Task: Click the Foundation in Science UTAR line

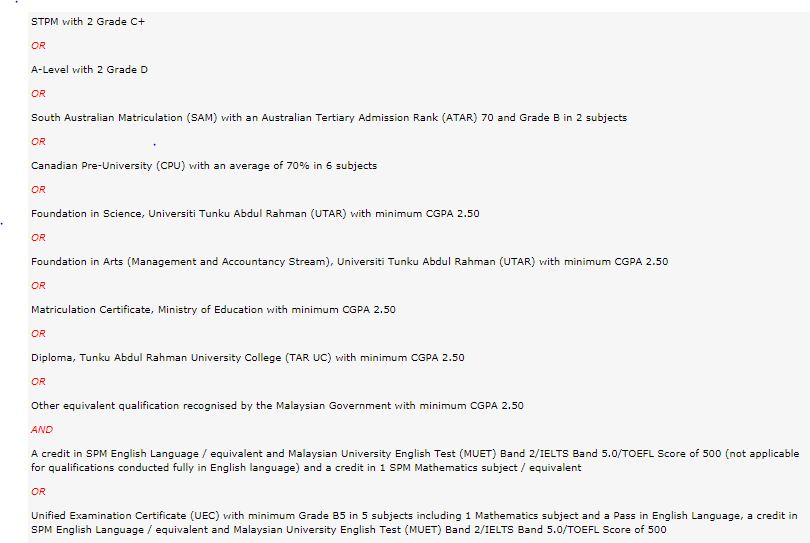Action: 255,214
